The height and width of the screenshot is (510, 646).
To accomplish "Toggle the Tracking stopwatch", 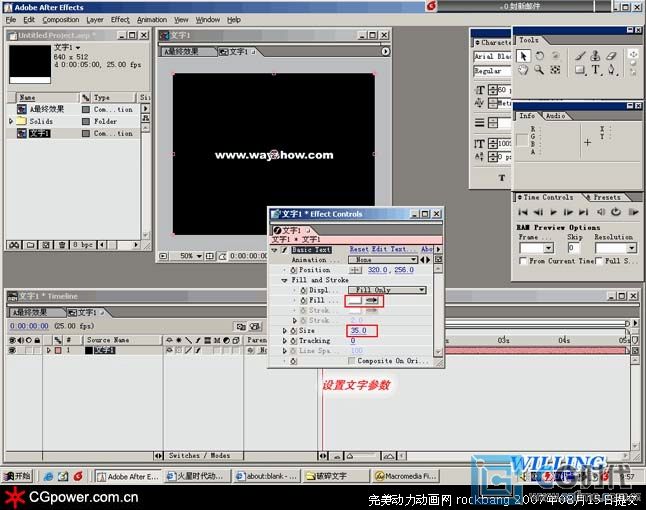I will point(293,341).
